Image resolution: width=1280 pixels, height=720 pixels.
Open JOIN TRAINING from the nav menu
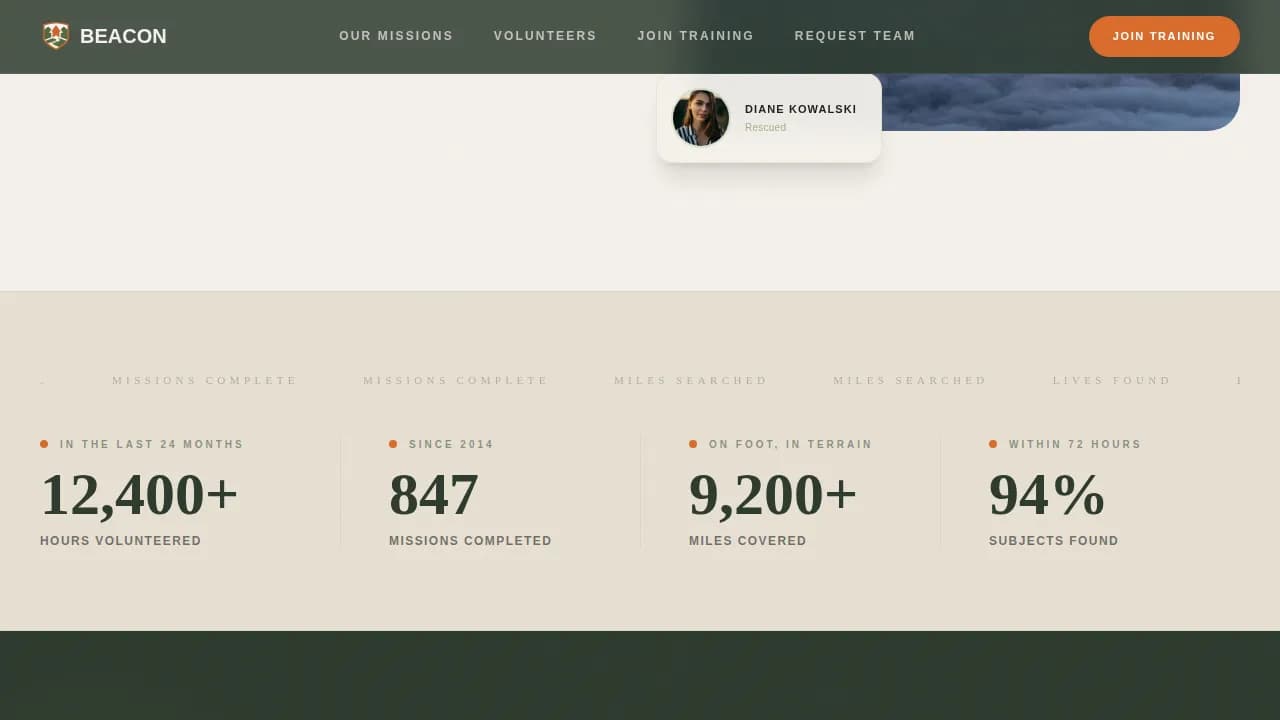[x=695, y=36]
